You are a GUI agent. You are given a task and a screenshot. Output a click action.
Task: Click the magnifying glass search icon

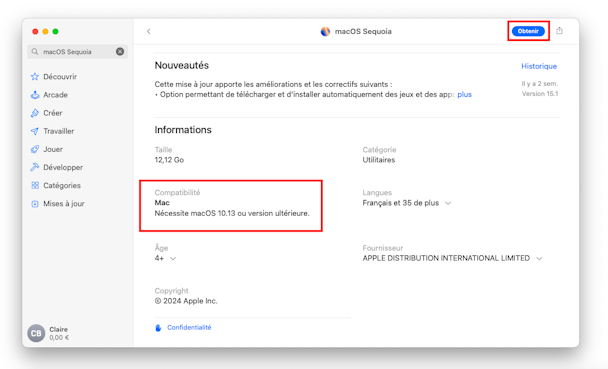(35, 52)
